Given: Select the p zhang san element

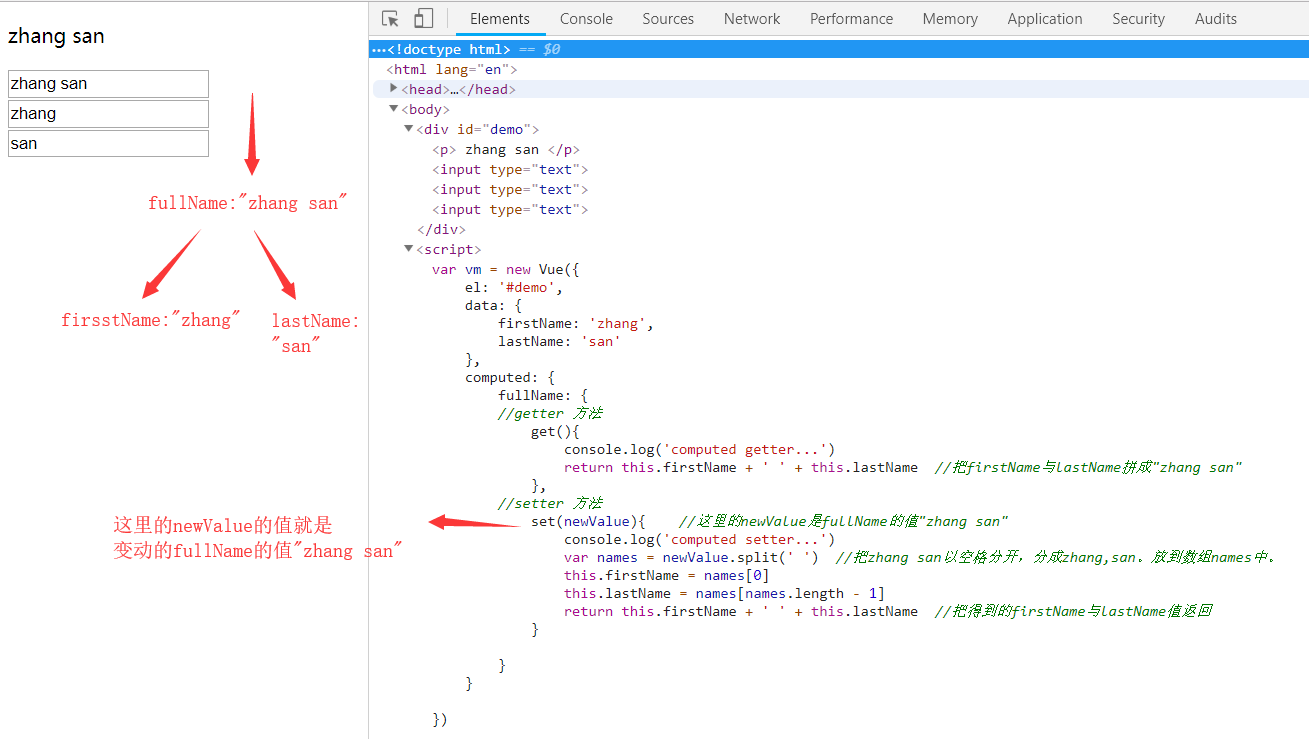Looking at the screenshot, I should pyautogui.click(x=506, y=149).
